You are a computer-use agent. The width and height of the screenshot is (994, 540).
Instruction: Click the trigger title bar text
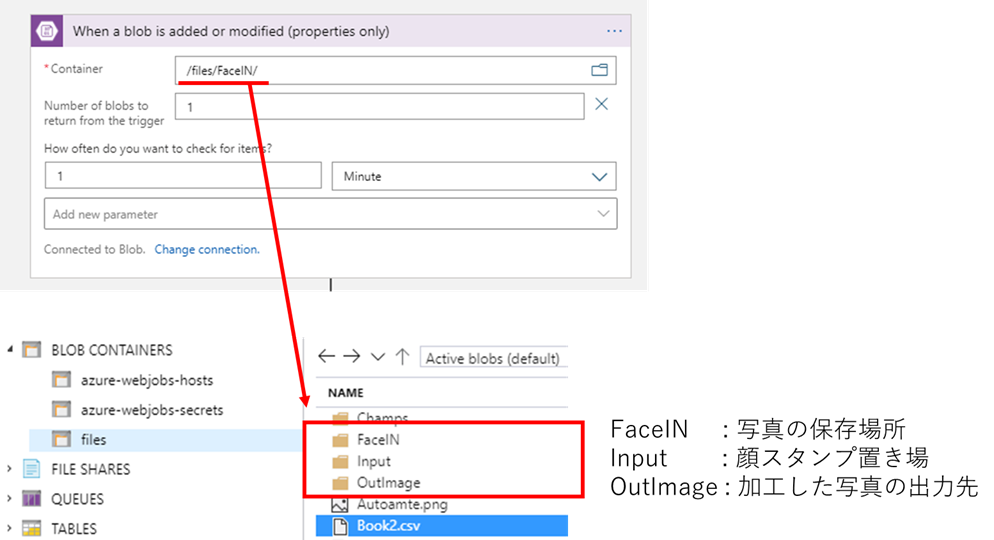231,31
